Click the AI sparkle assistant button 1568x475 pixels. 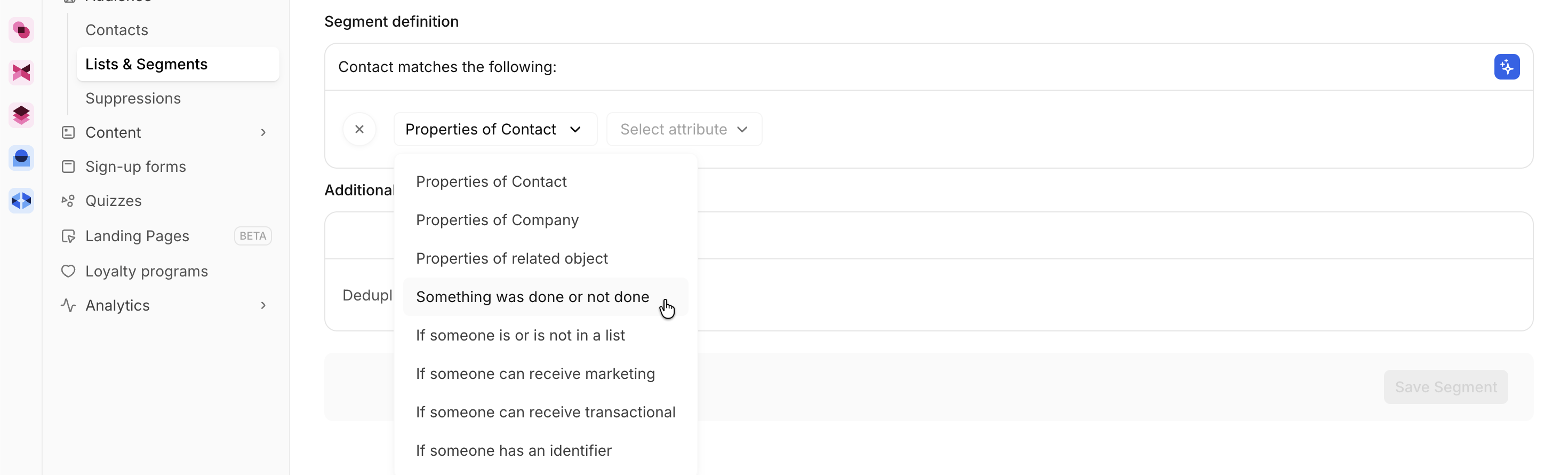(x=1506, y=67)
